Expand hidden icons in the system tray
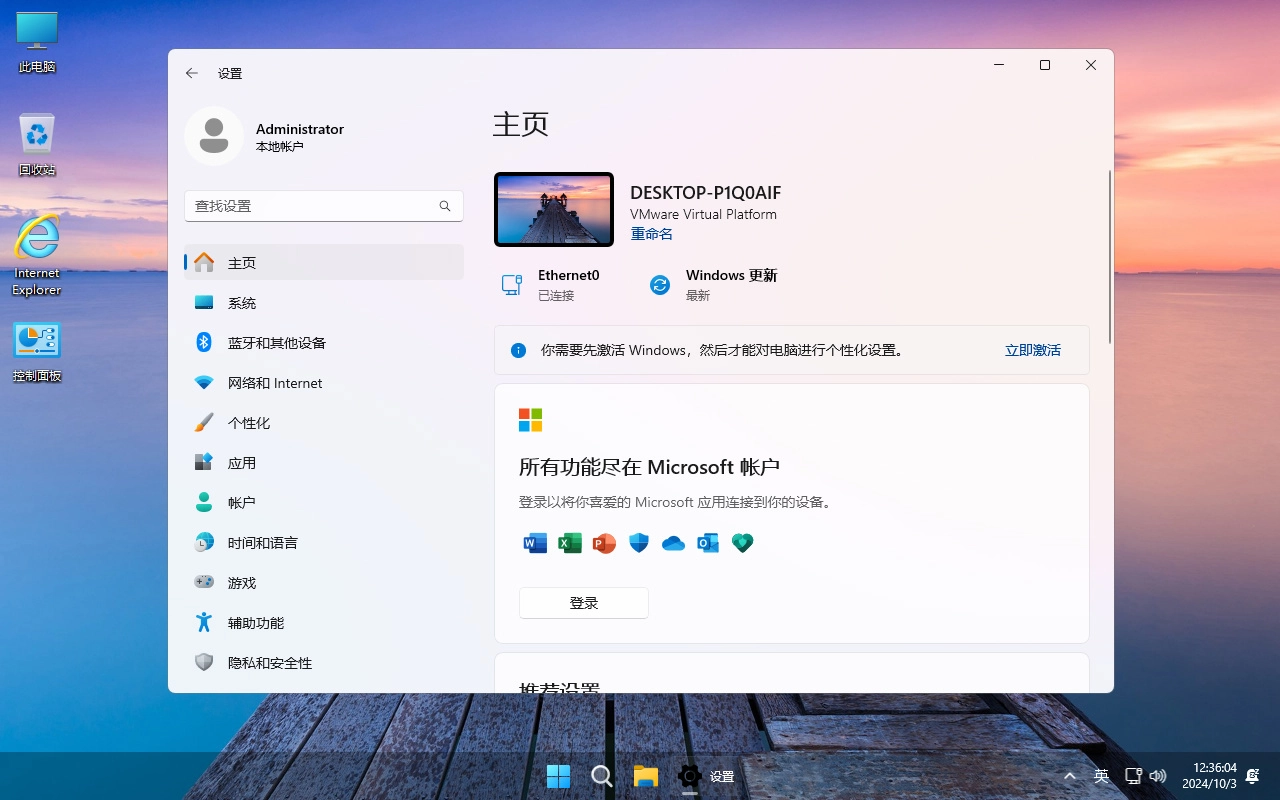Viewport: 1280px width, 800px height. pyautogui.click(x=1069, y=775)
